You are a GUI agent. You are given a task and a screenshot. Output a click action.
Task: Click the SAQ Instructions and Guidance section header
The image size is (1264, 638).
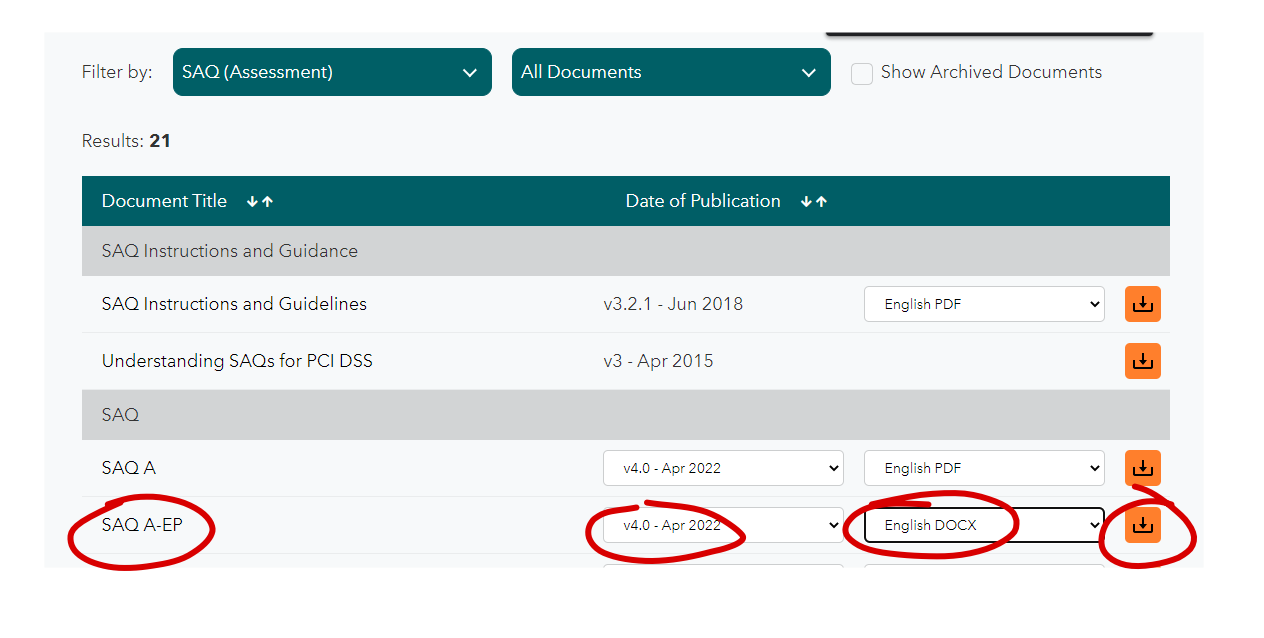pos(230,251)
